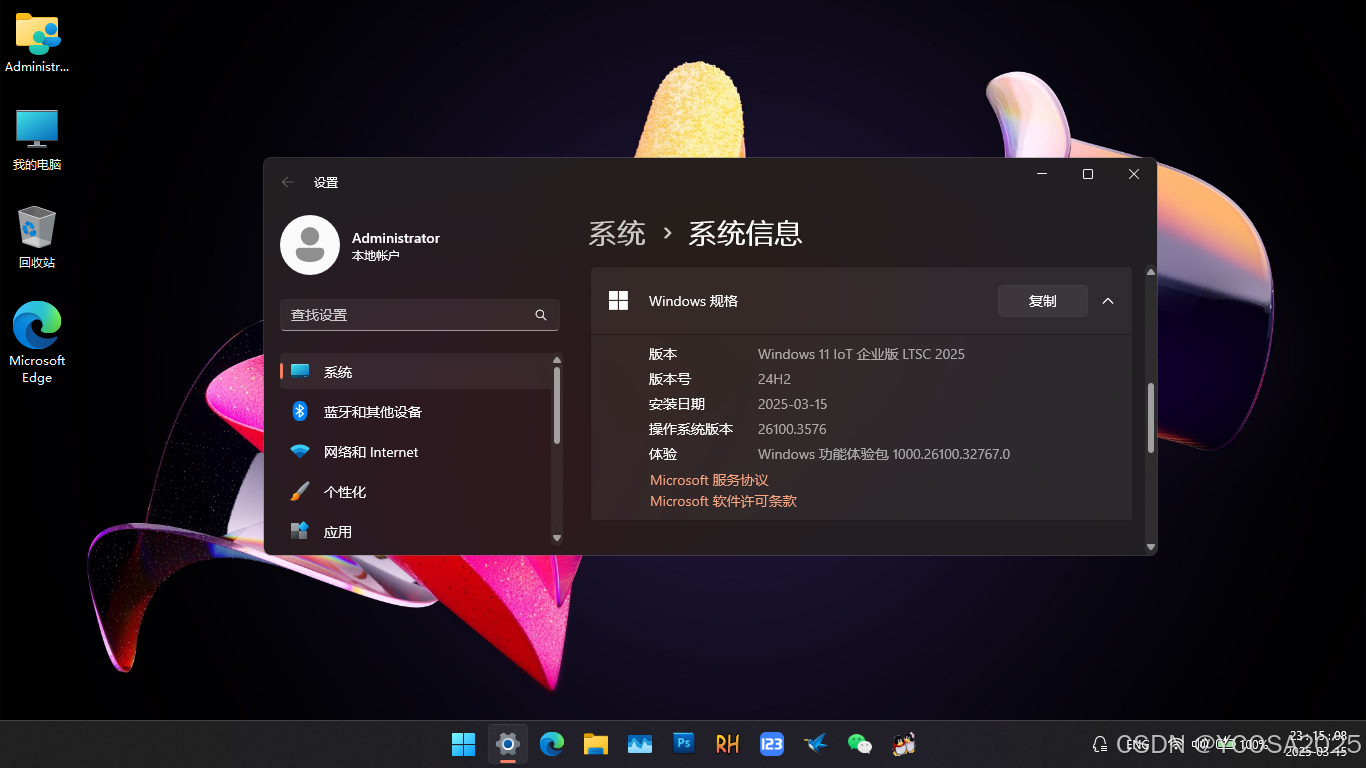The height and width of the screenshot is (768, 1366).
Task: Open the Microsoft 服务协议 link
Action: coord(709,480)
